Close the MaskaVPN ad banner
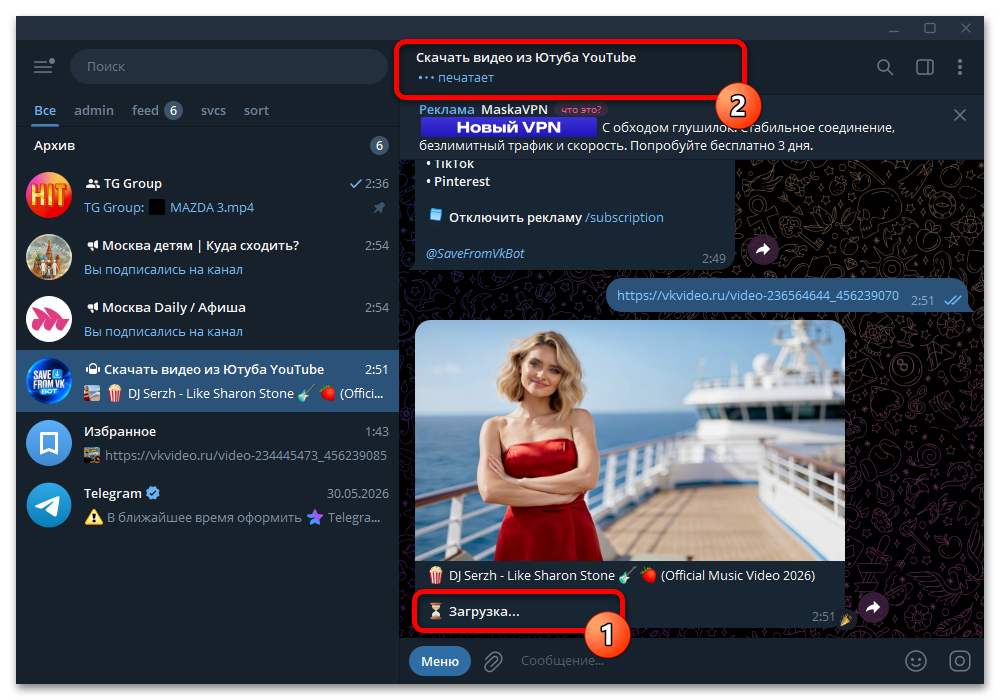Image resolution: width=1000 pixels, height=700 pixels. [x=960, y=115]
